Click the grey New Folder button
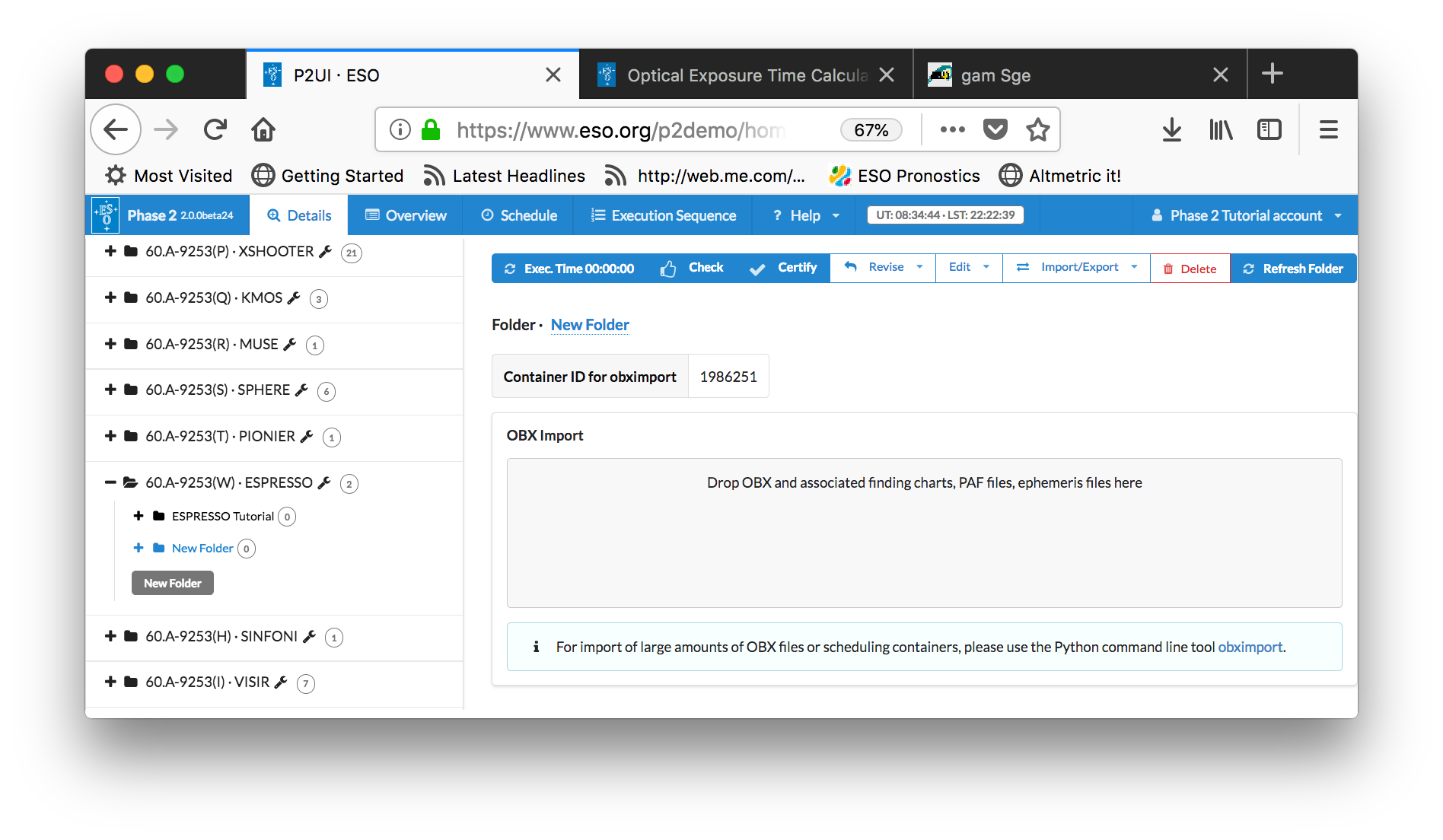This screenshot has height=840, width=1443. [x=172, y=584]
